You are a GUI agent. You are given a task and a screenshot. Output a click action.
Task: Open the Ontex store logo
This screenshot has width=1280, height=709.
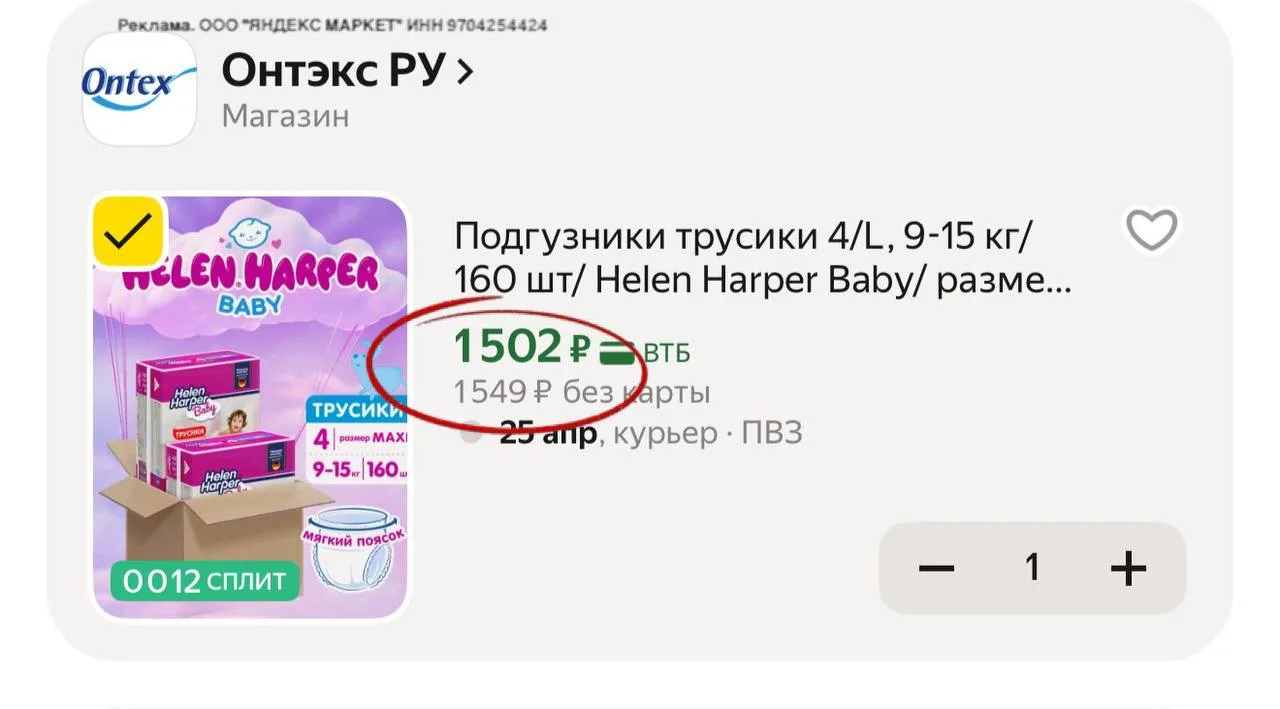[139, 89]
